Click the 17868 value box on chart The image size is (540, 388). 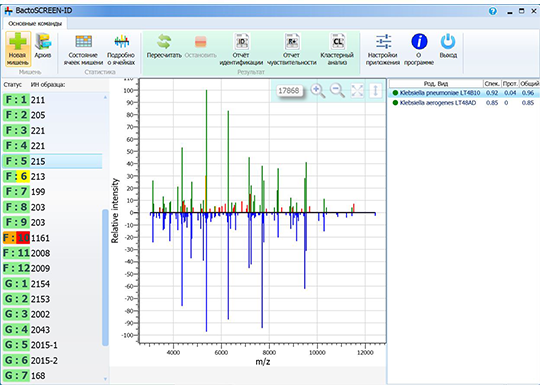[x=289, y=91]
